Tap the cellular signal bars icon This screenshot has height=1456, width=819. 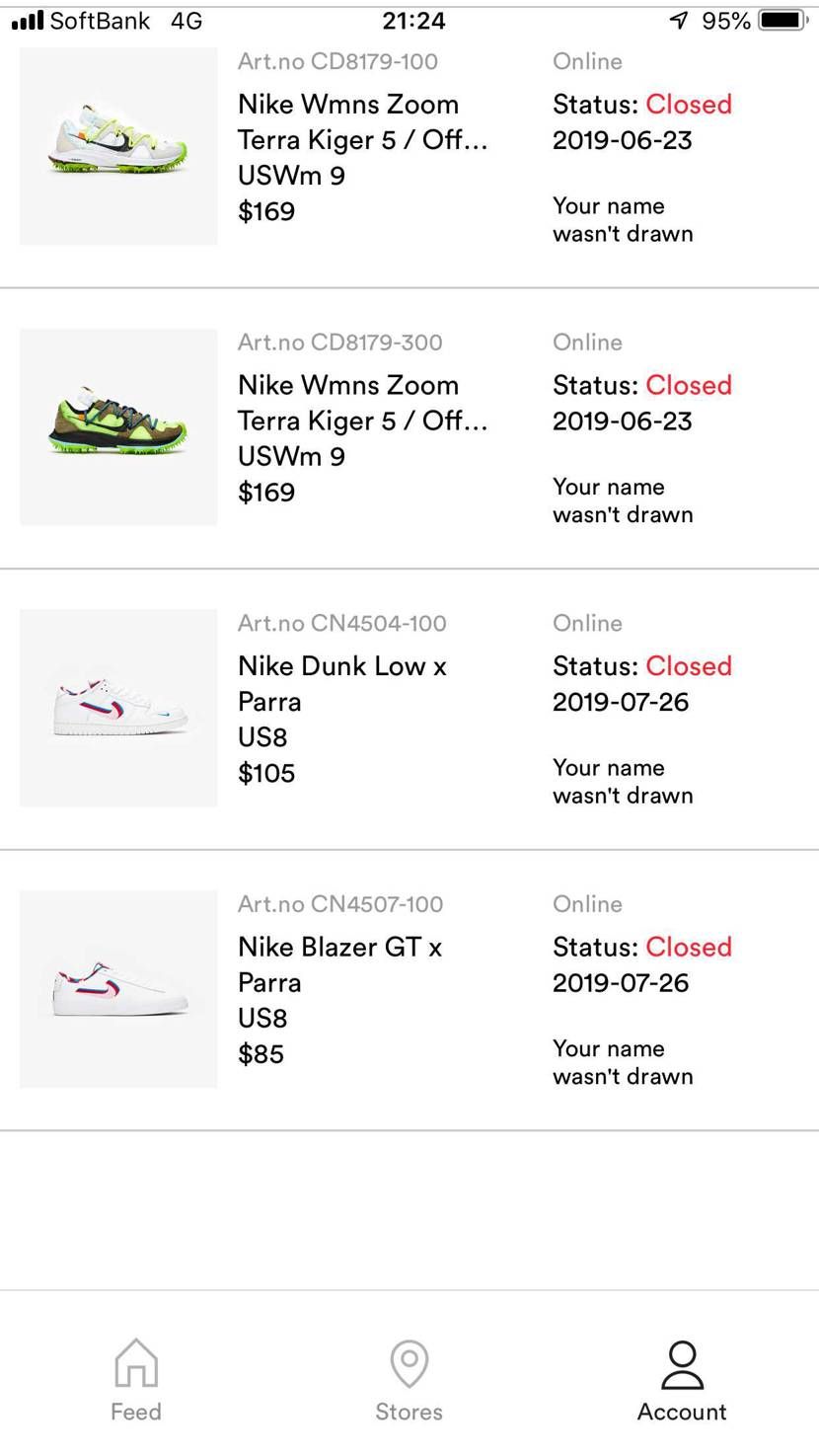click(28, 21)
